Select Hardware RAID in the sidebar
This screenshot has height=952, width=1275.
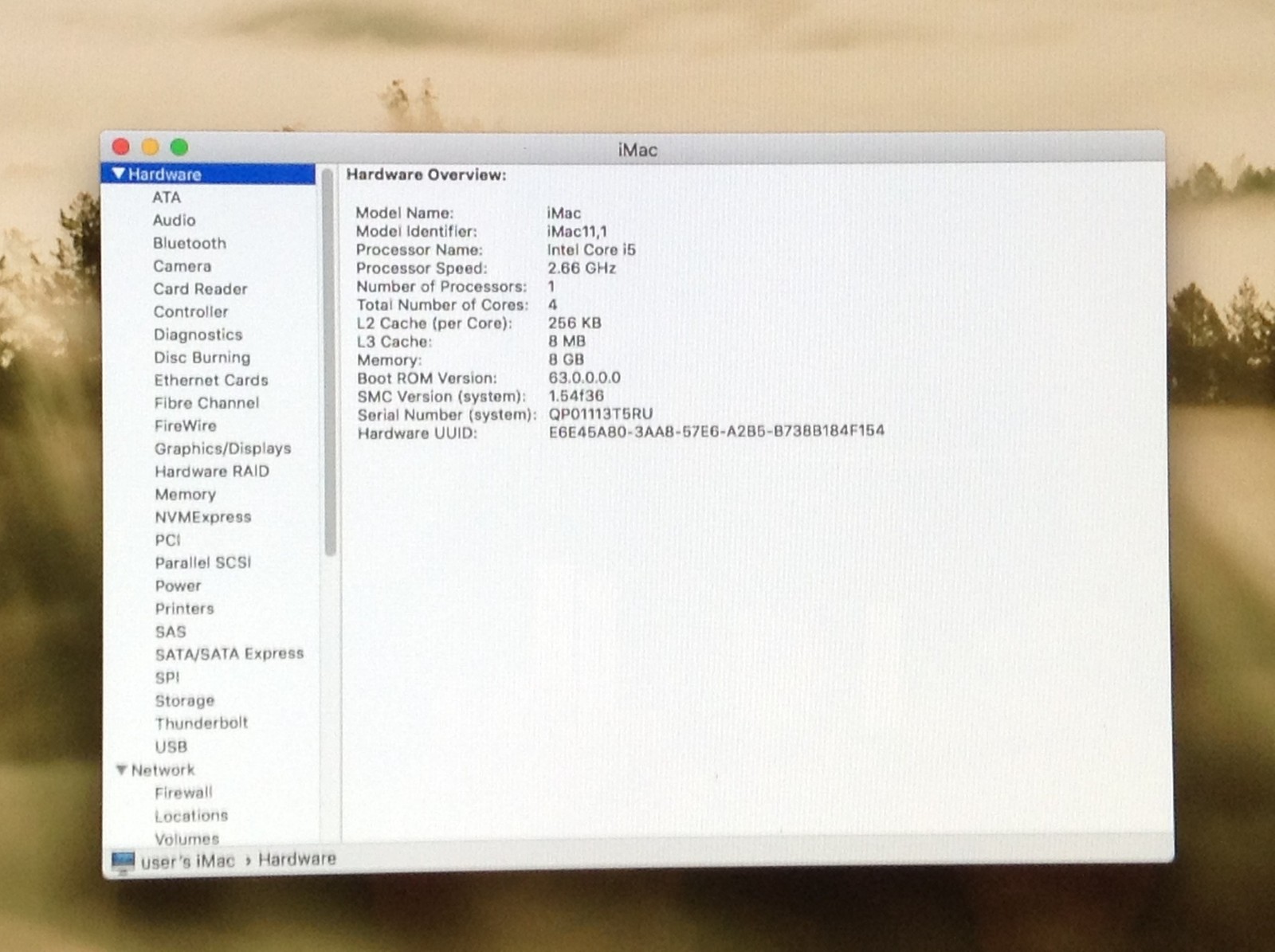[212, 472]
